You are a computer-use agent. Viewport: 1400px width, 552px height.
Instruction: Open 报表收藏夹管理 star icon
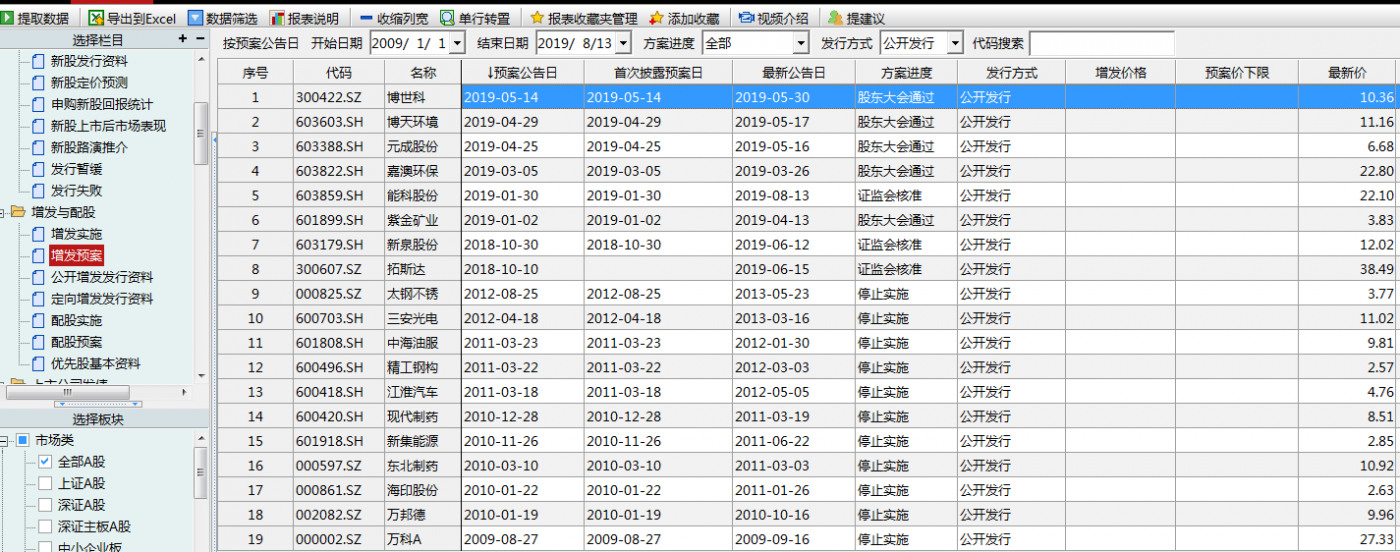click(x=537, y=18)
